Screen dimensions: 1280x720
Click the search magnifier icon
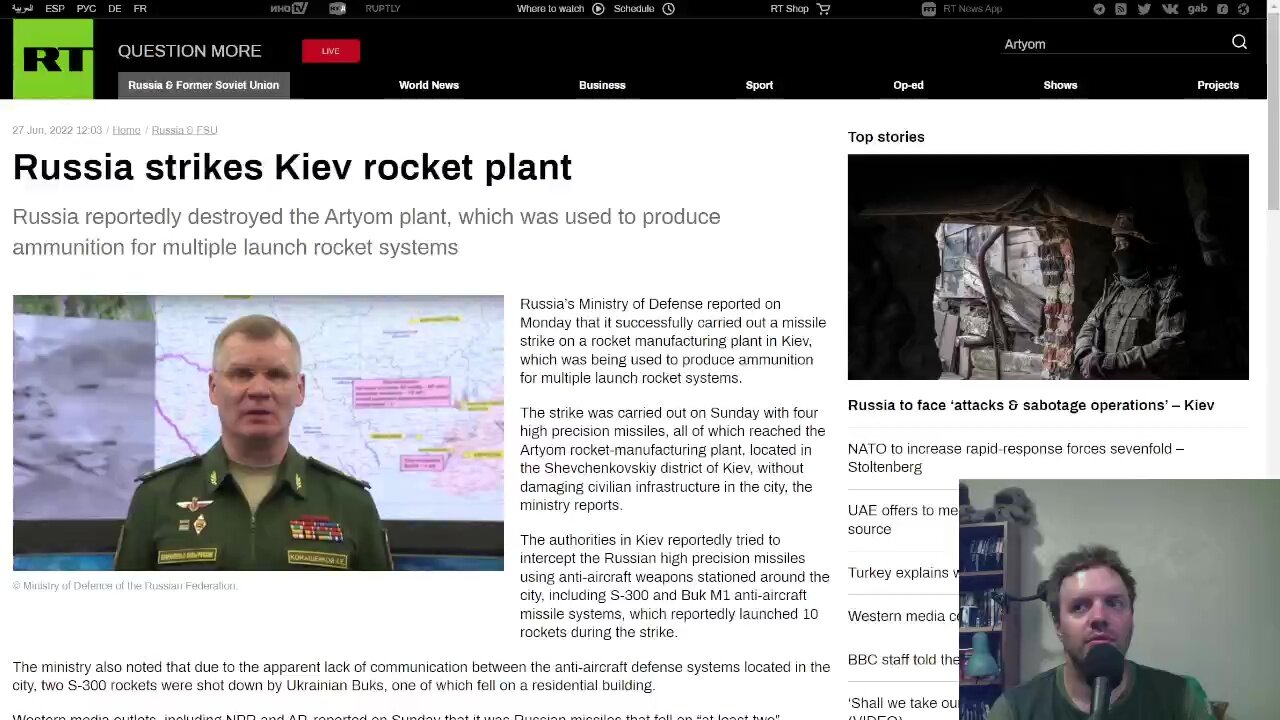(1239, 42)
